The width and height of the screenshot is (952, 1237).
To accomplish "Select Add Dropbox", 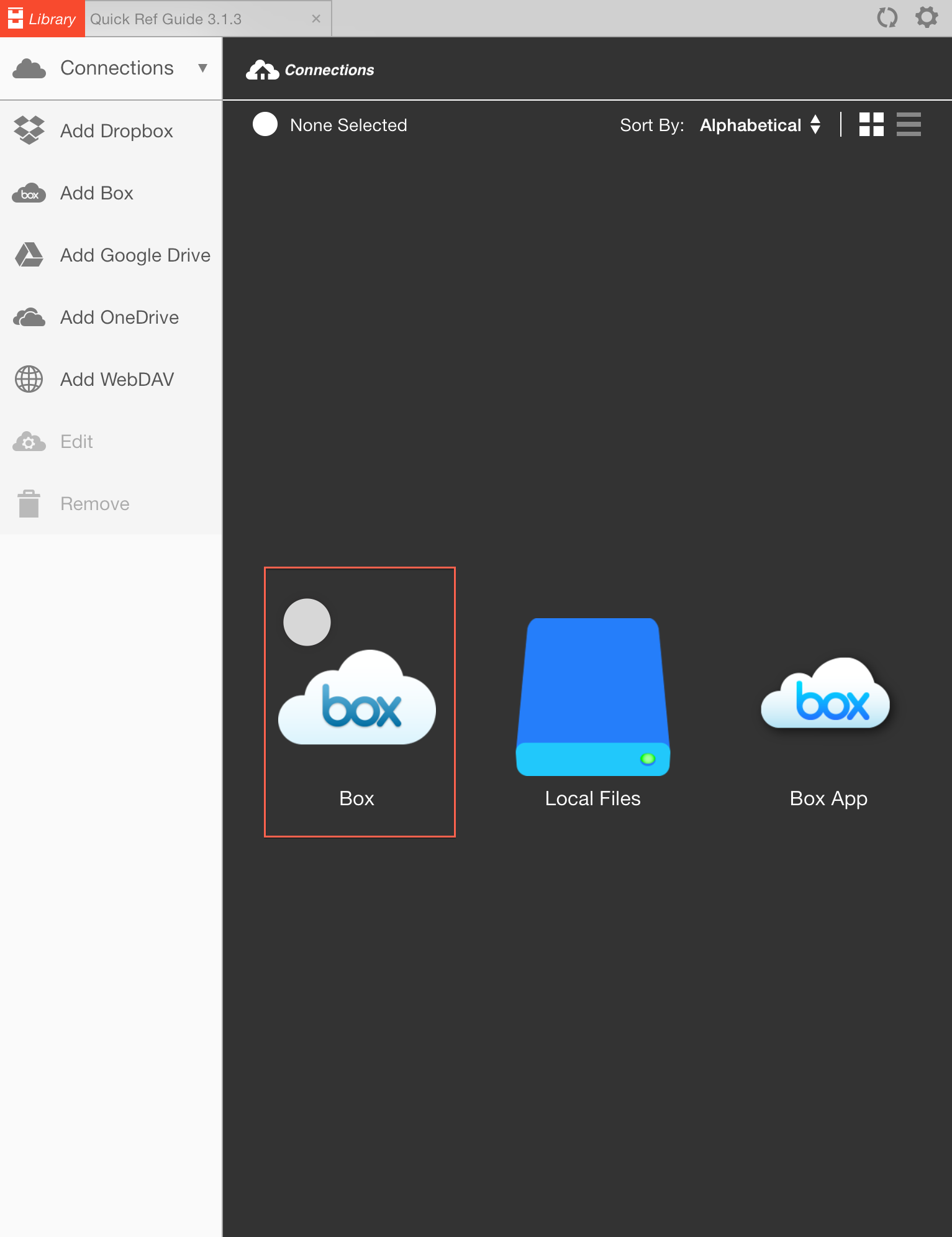I will [117, 131].
